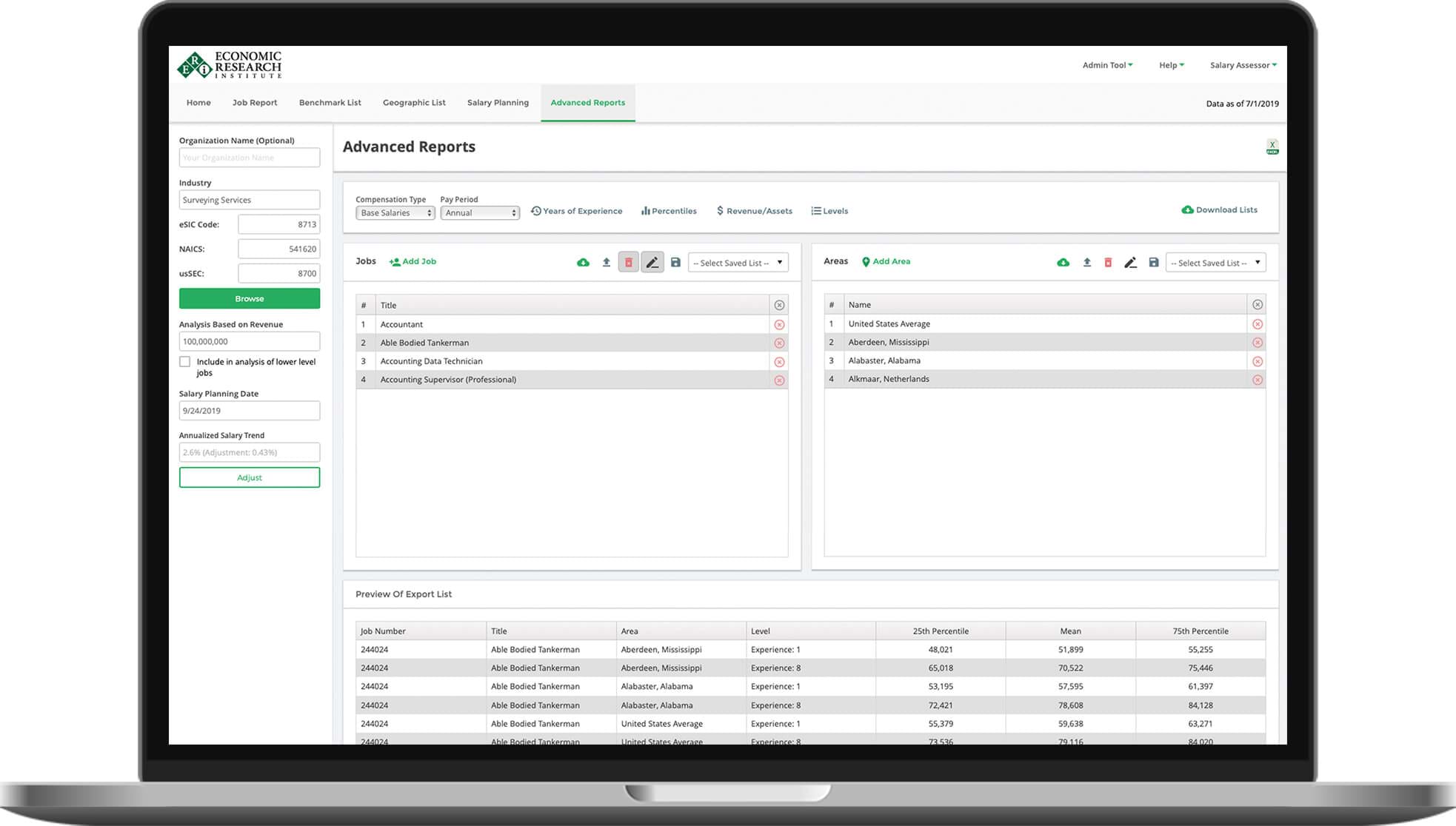1456x826 pixels.
Task: Download the Jobs list via cloud icon
Action: 583,262
